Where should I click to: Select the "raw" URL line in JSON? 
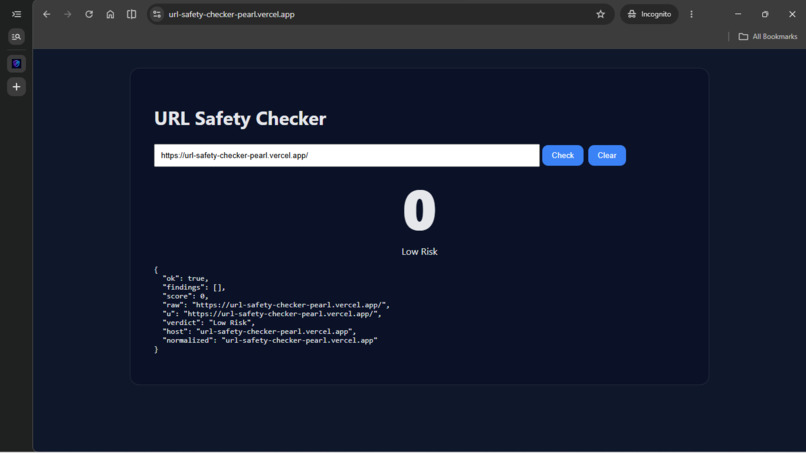point(276,305)
